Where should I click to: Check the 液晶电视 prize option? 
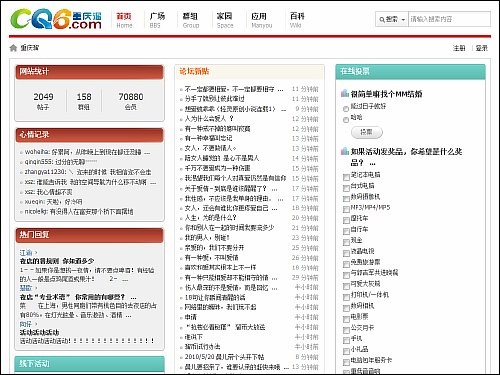(346, 253)
